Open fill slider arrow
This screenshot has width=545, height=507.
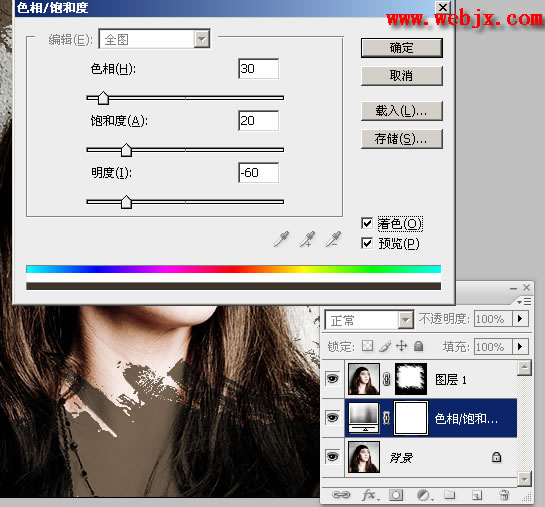point(520,346)
